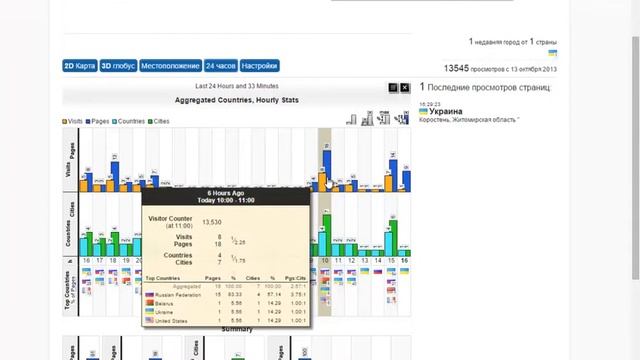
Task: Click the Russian Federation row in tooltip
Action: pos(226,294)
